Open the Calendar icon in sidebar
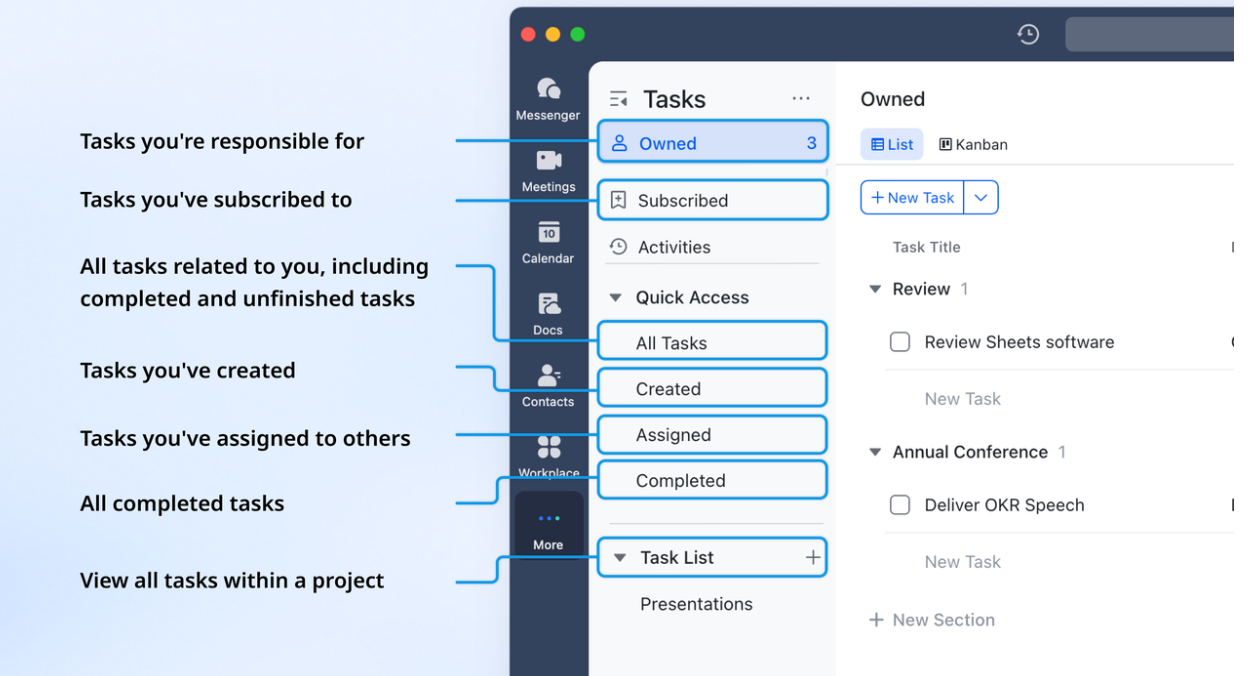Image resolution: width=1254 pixels, height=676 pixels. tap(548, 241)
